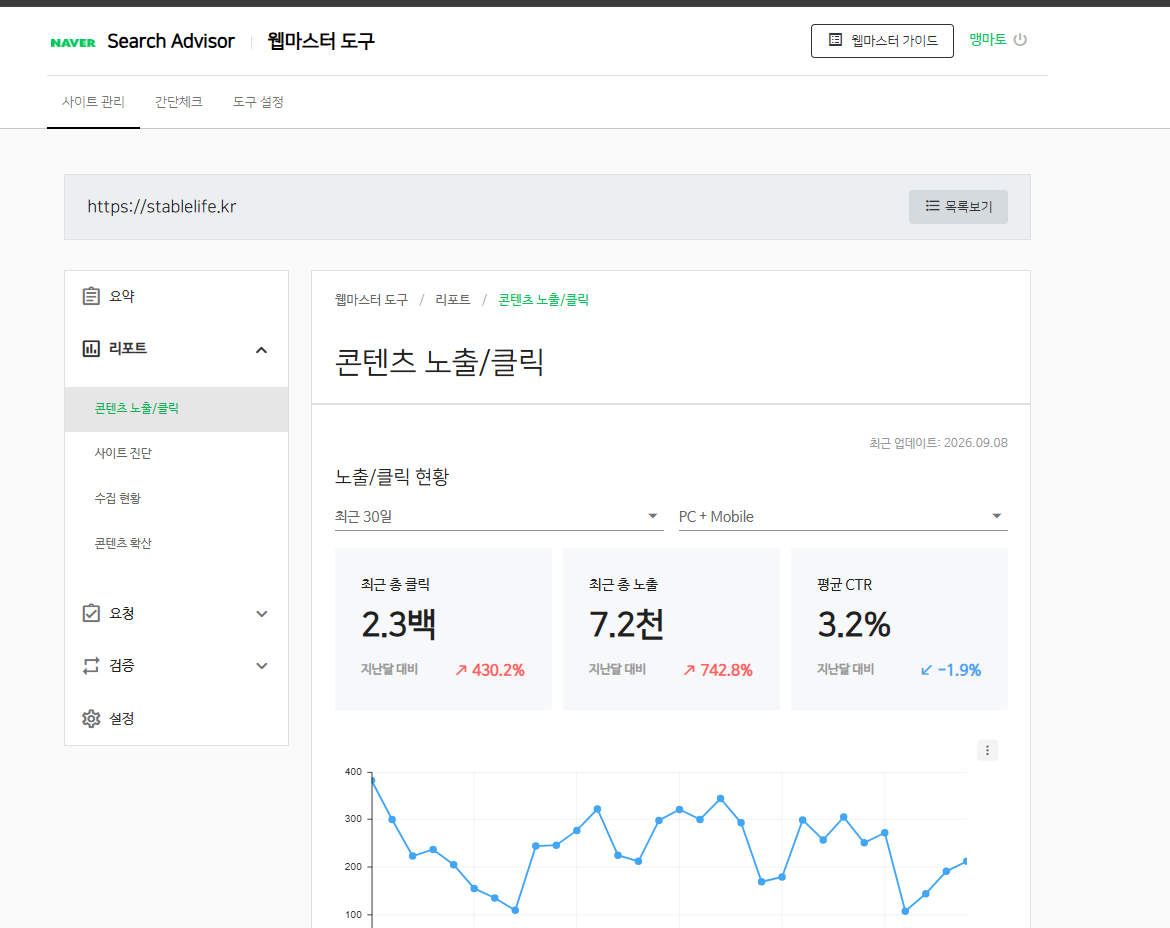This screenshot has height=928, width=1170.
Task: Click the first data point on the chart line
Action: point(372,781)
